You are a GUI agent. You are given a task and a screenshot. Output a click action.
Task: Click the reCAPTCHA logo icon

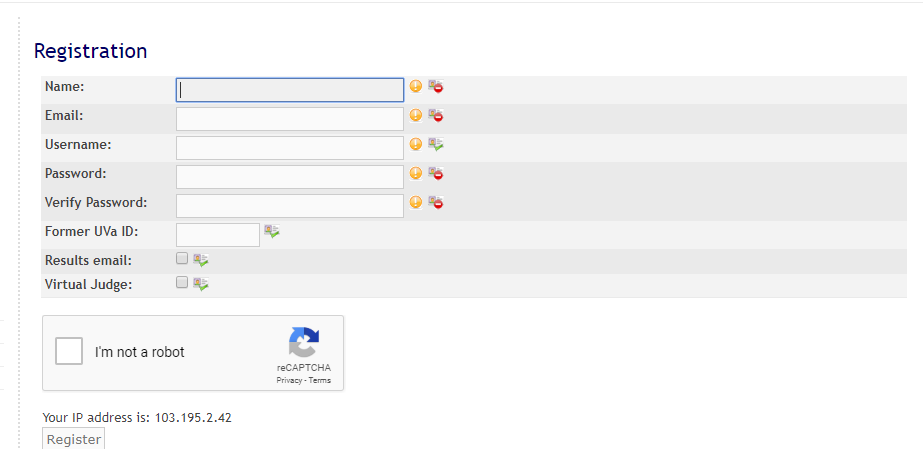pos(304,342)
